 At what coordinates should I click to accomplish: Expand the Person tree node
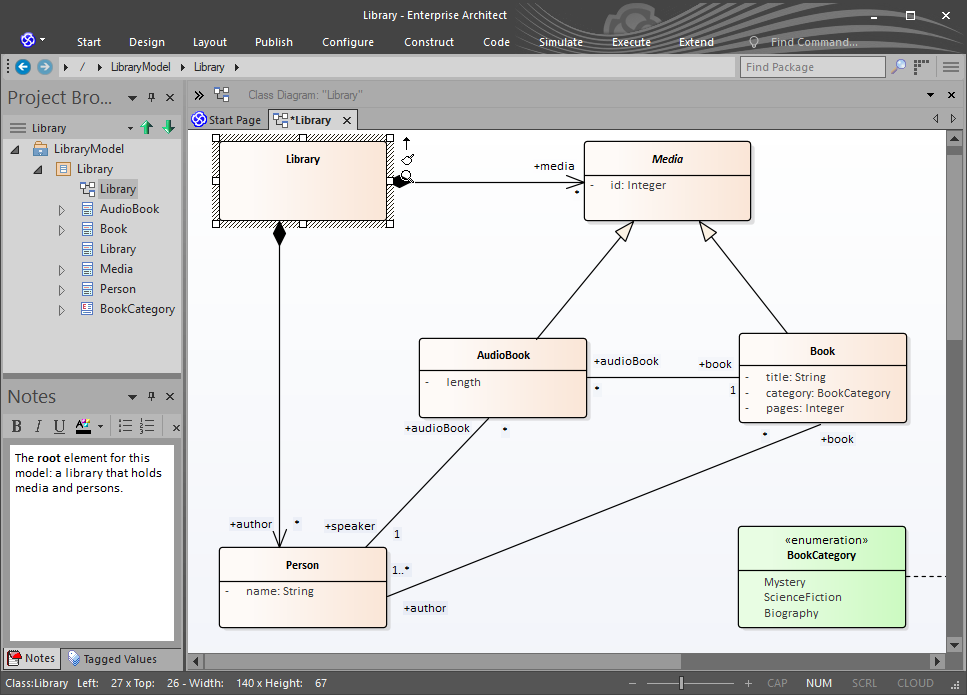(x=62, y=290)
